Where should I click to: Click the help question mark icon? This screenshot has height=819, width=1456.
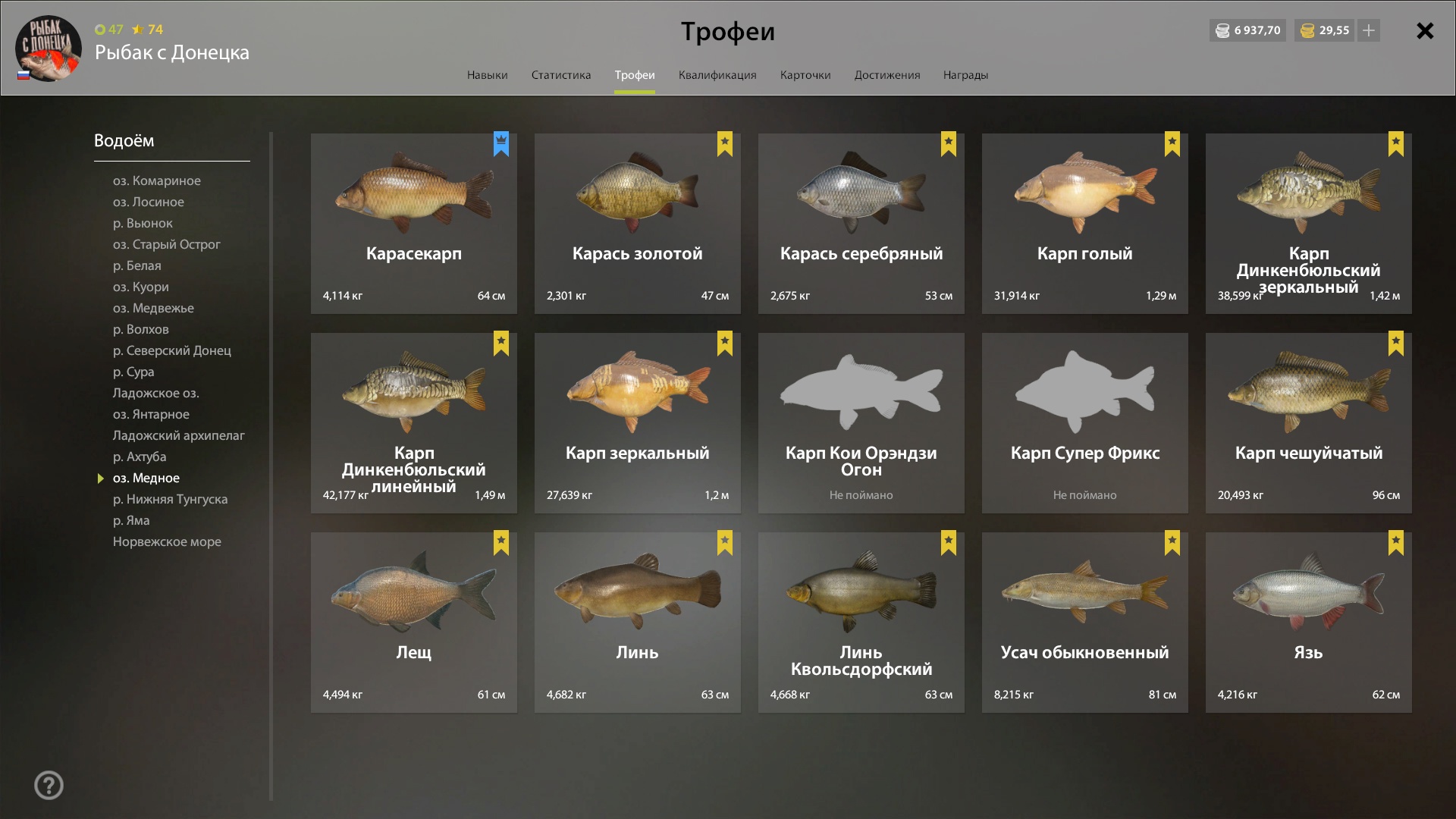click(49, 785)
